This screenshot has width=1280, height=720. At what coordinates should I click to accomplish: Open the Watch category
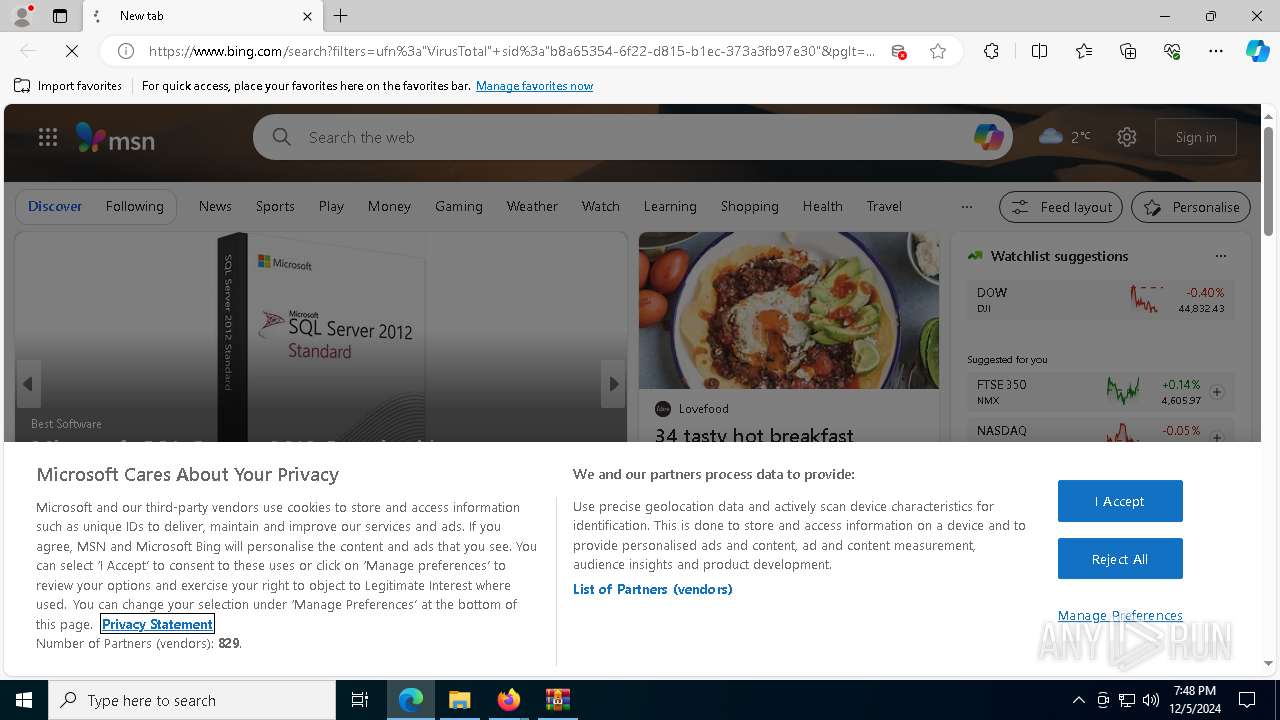601,206
